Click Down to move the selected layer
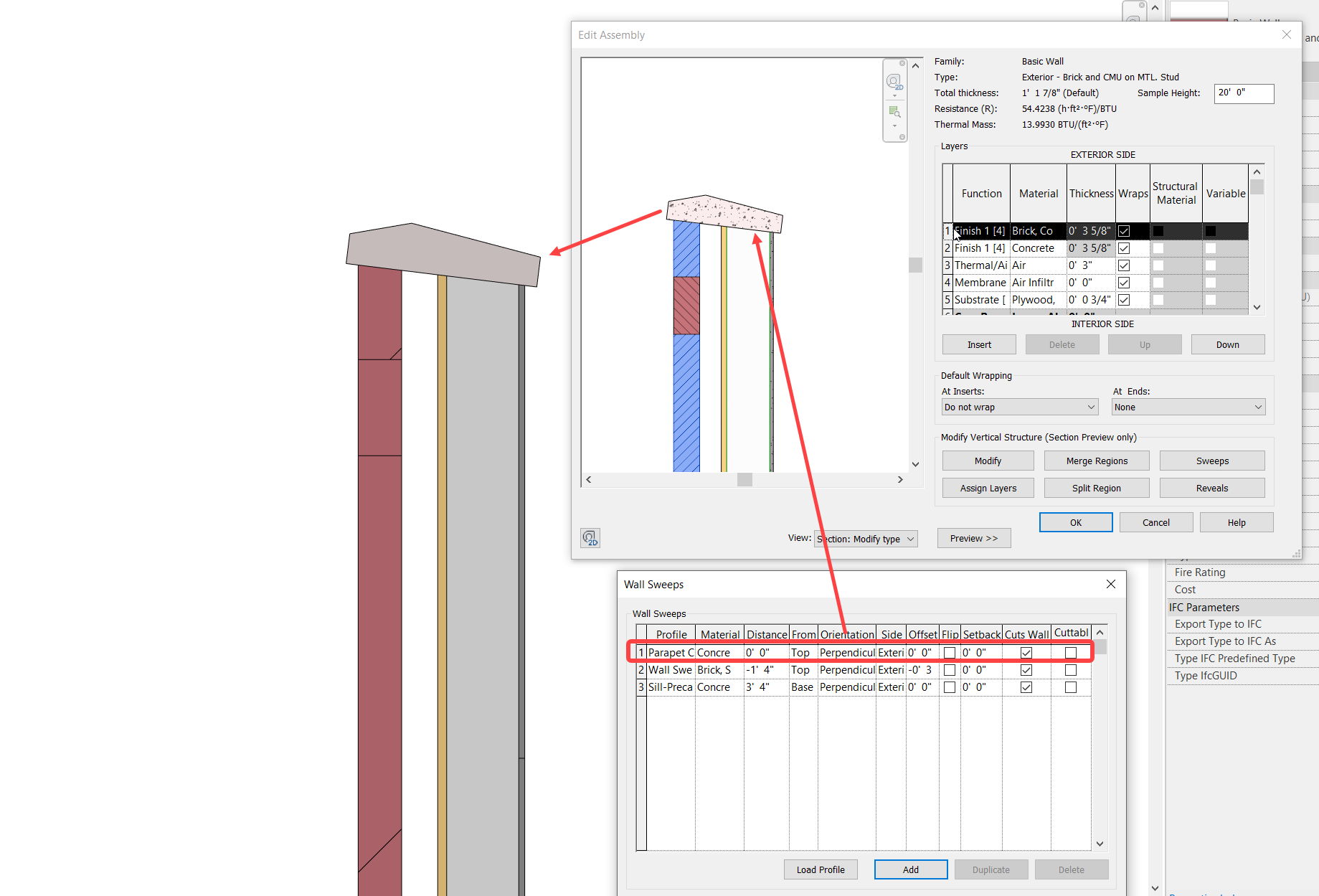The width and height of the screenshot is (1319, 896). [x=1228, y=344]
